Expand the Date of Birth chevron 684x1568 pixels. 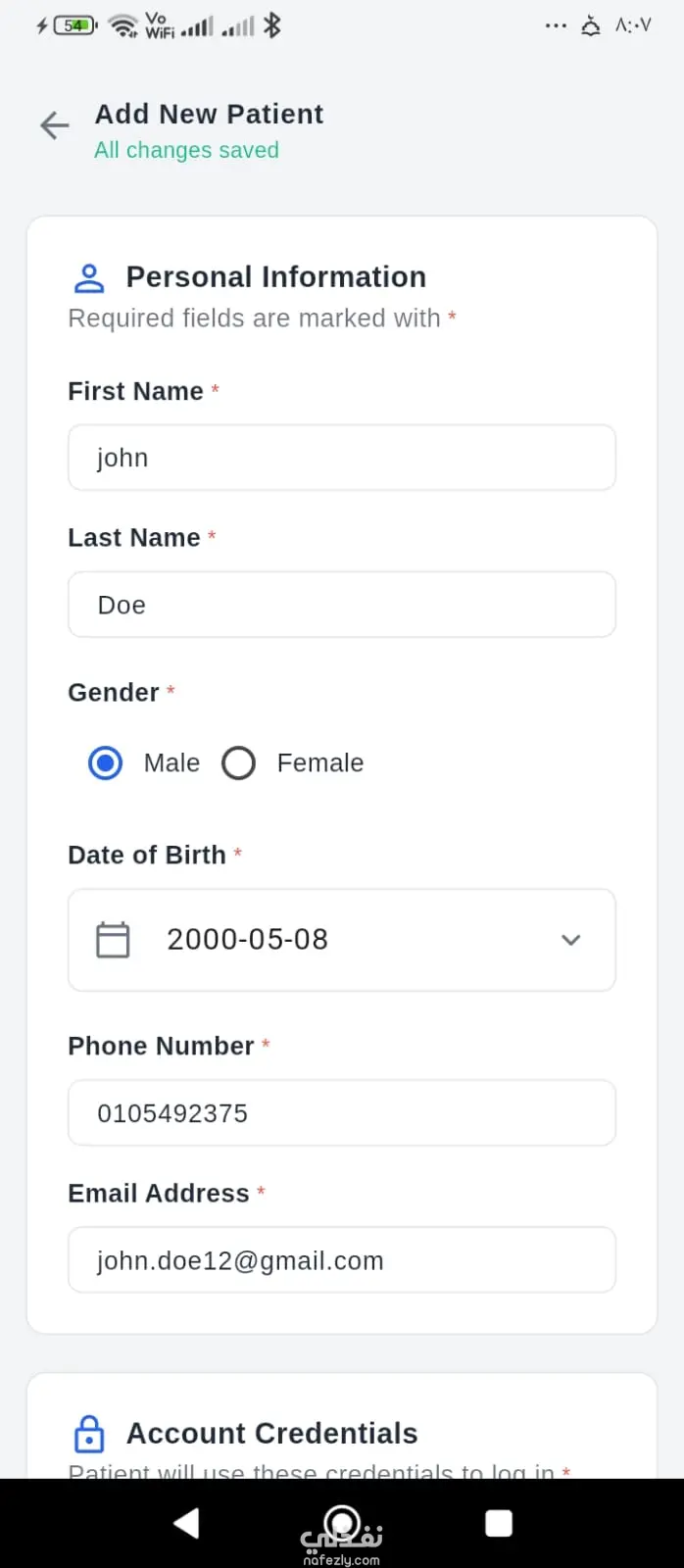571,940
